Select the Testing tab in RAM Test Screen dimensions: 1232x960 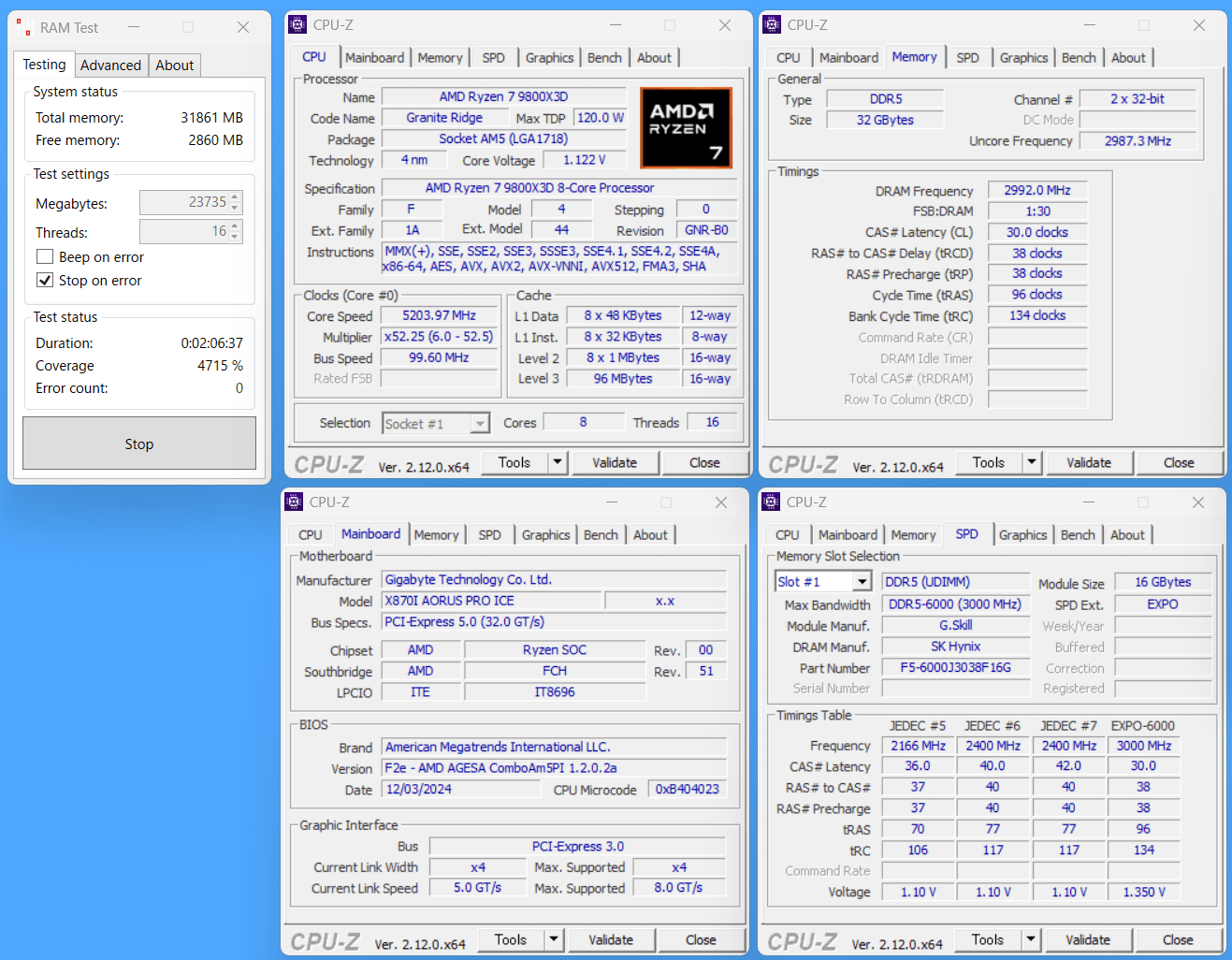coord(44,65)
